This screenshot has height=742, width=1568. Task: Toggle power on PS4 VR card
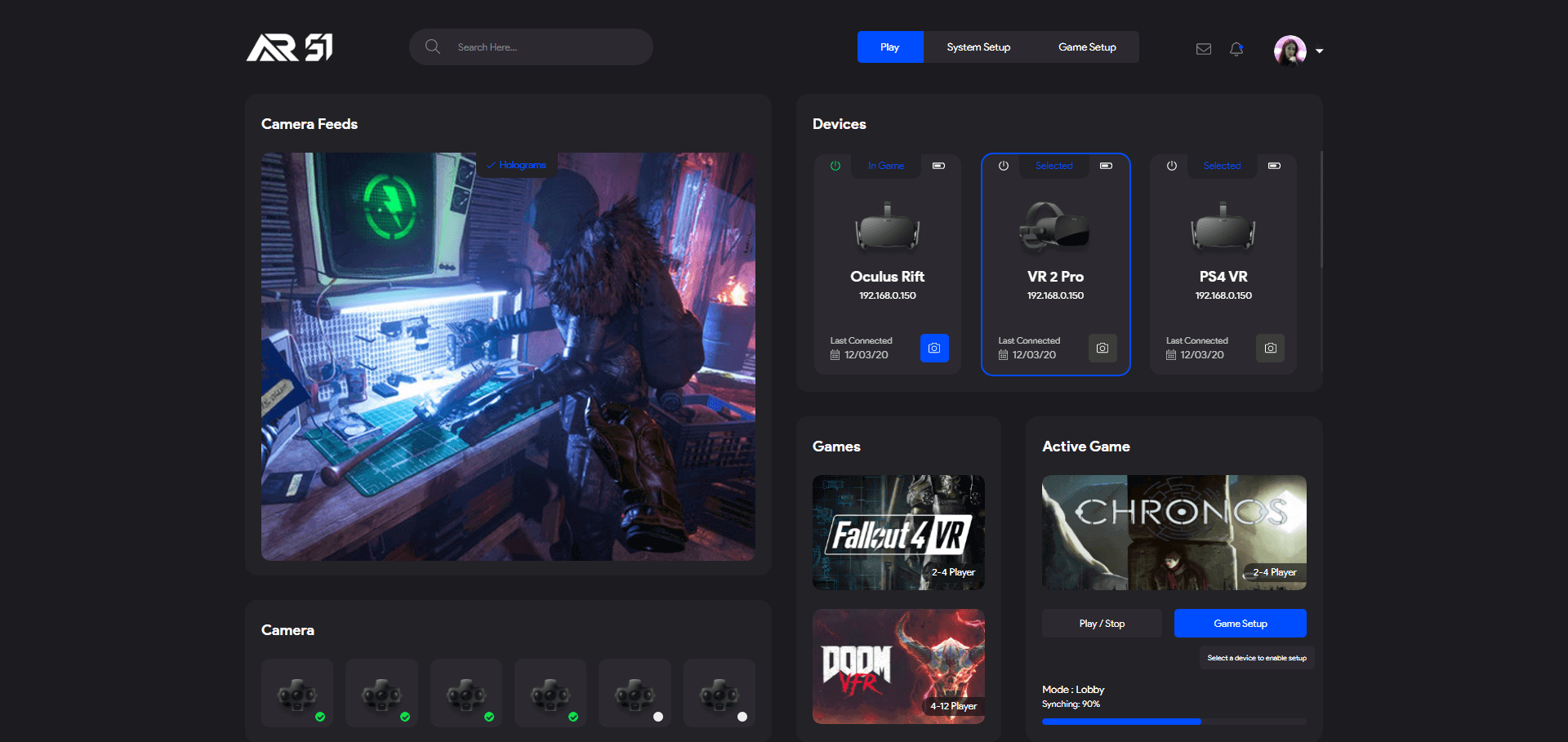coord(1172,166)
